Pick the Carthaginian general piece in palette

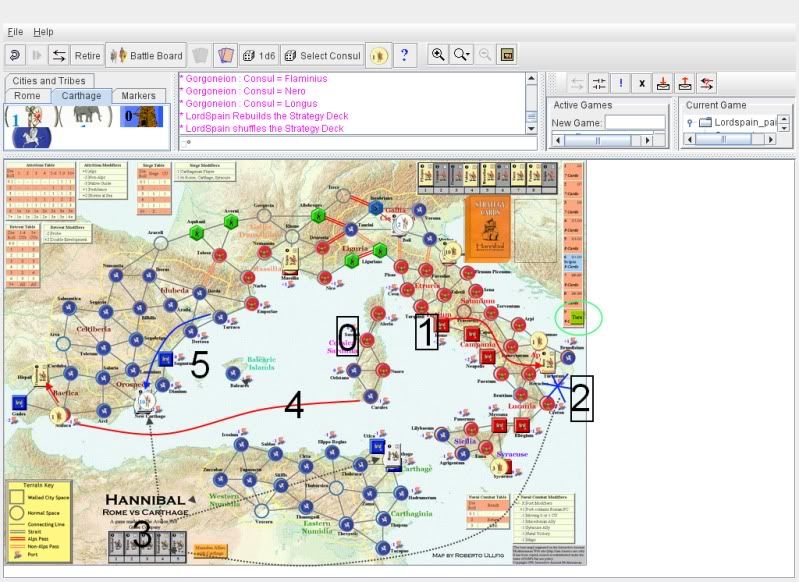31,117
